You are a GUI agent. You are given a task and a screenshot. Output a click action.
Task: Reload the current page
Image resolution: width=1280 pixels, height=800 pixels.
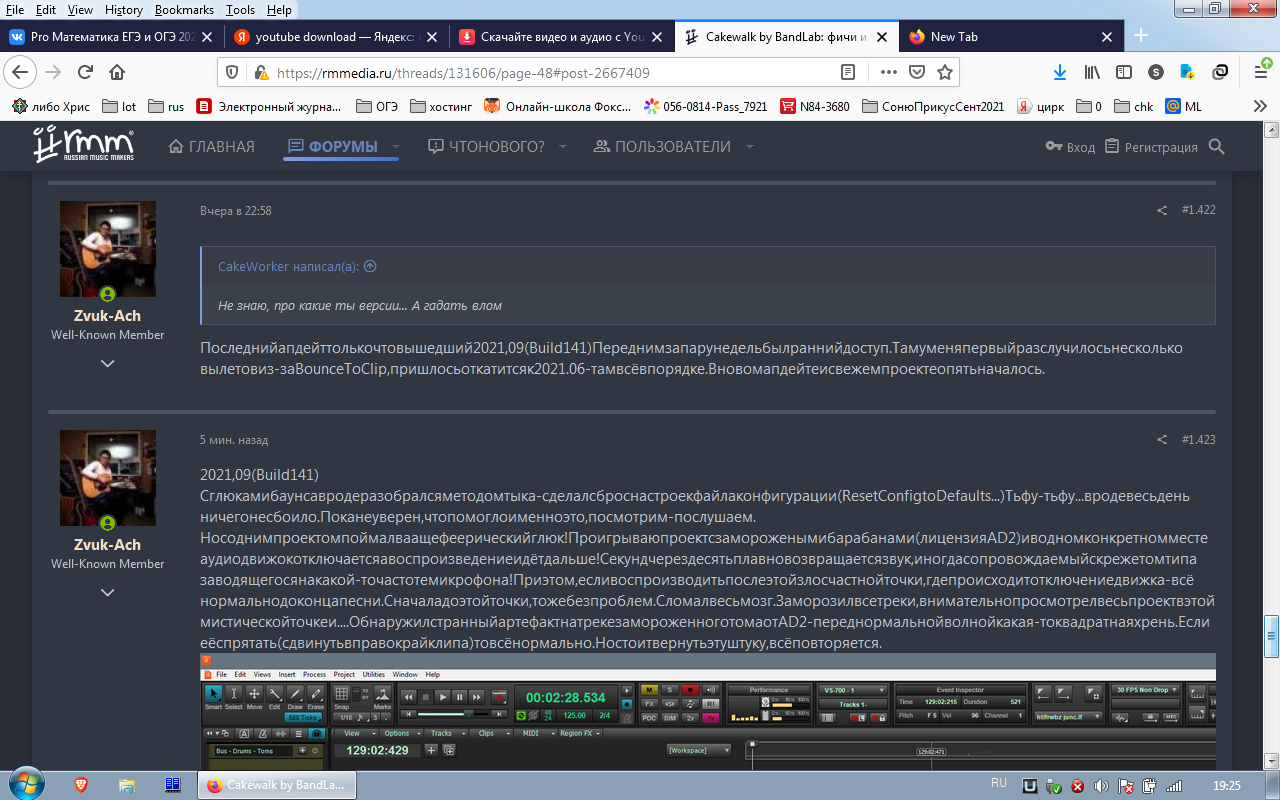pyautogui.click(x=85, y=72)
